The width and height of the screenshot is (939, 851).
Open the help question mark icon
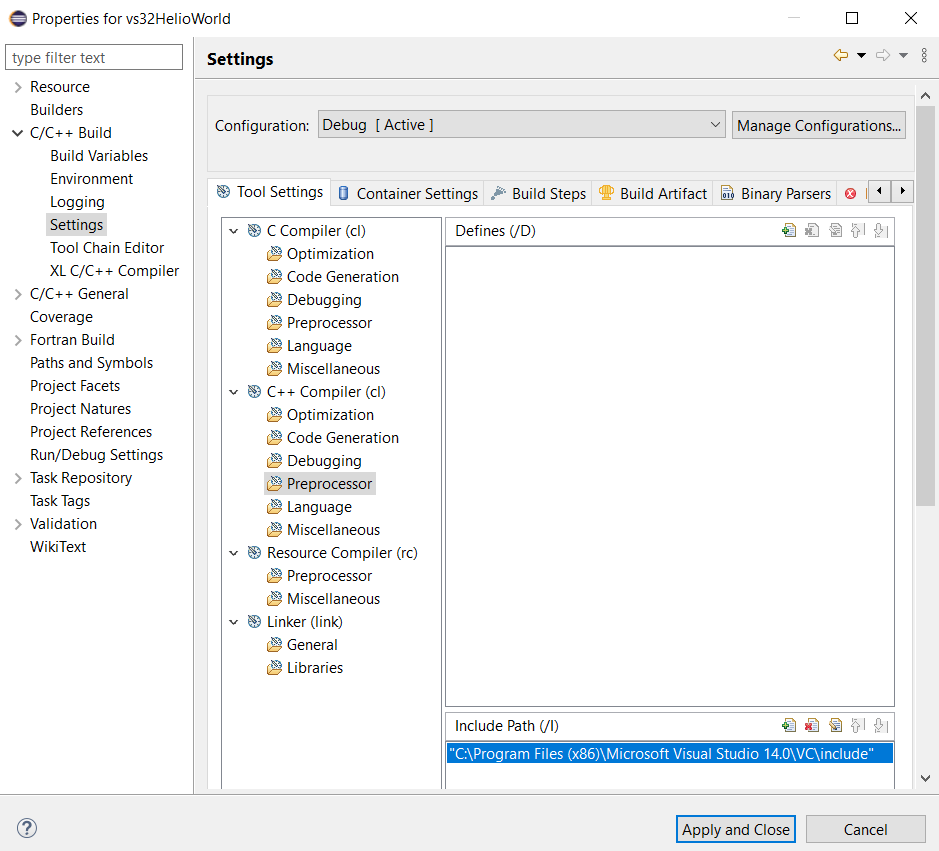27,828
